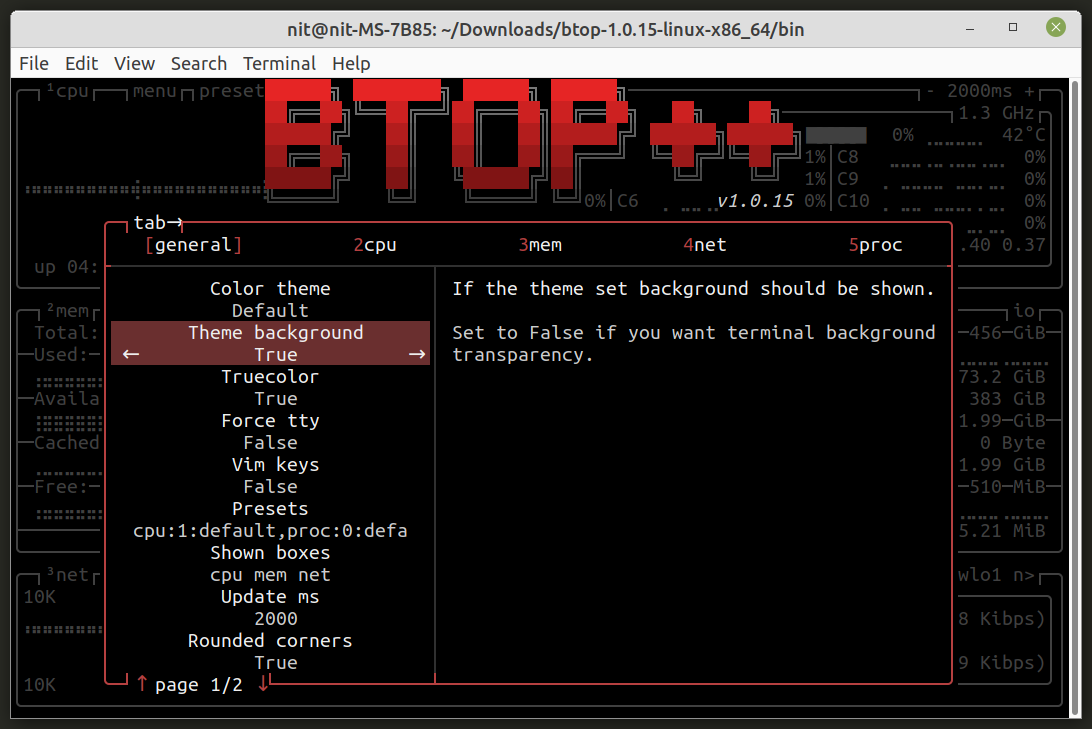Select the Color theme Default option

[270, 311]
